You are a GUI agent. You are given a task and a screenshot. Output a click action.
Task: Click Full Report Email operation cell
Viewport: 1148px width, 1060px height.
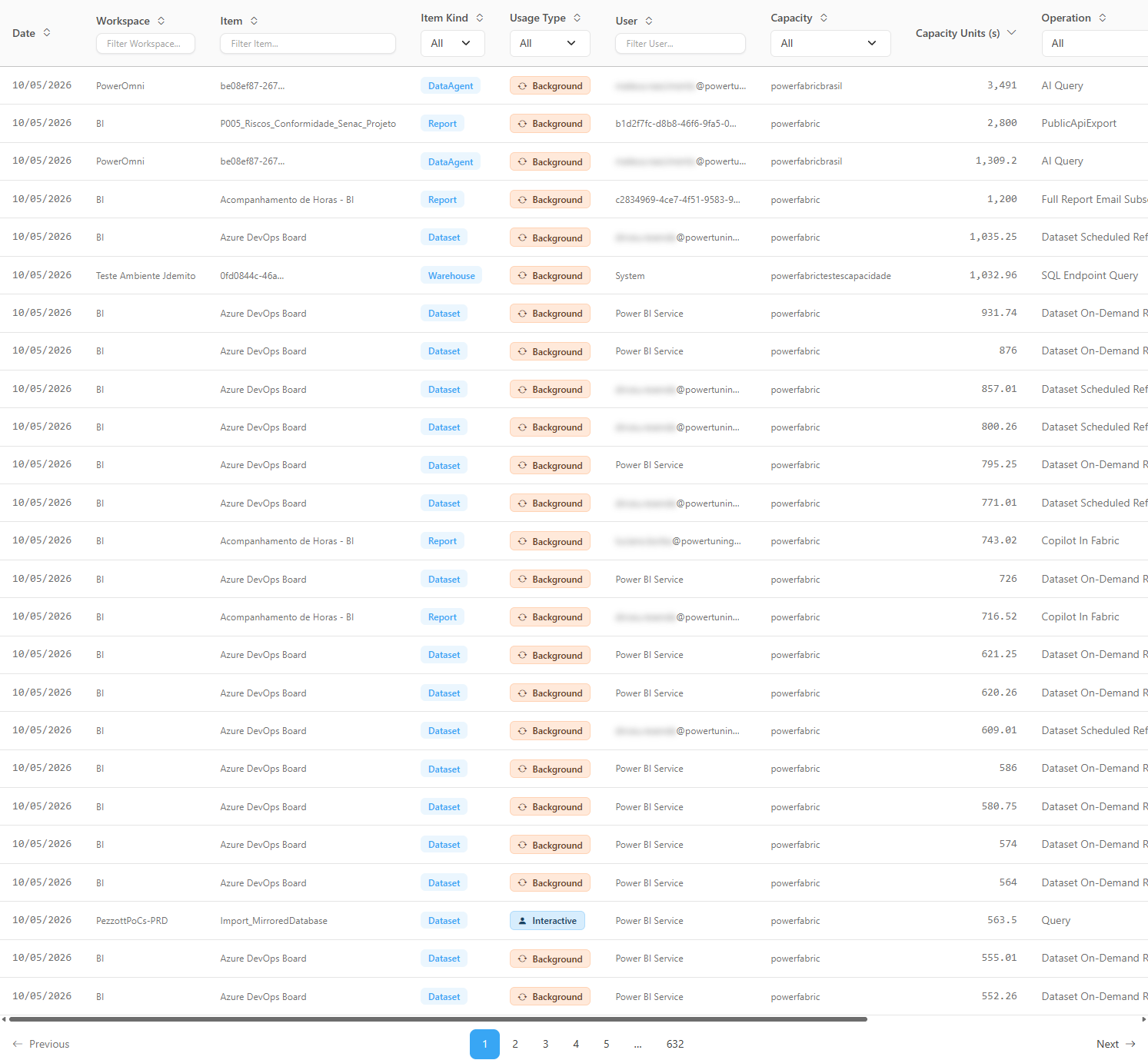pos(1095,199)
